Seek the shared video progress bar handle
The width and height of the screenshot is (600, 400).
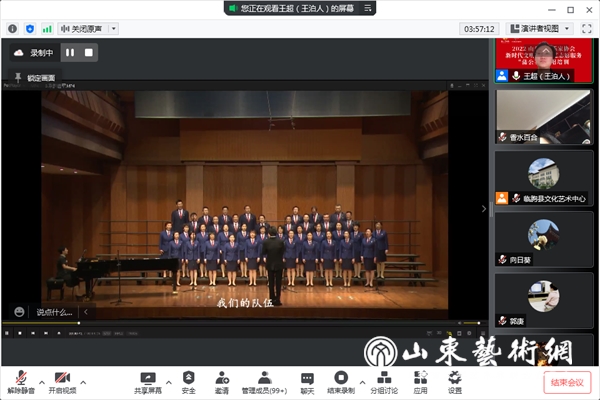coord(78,323)
